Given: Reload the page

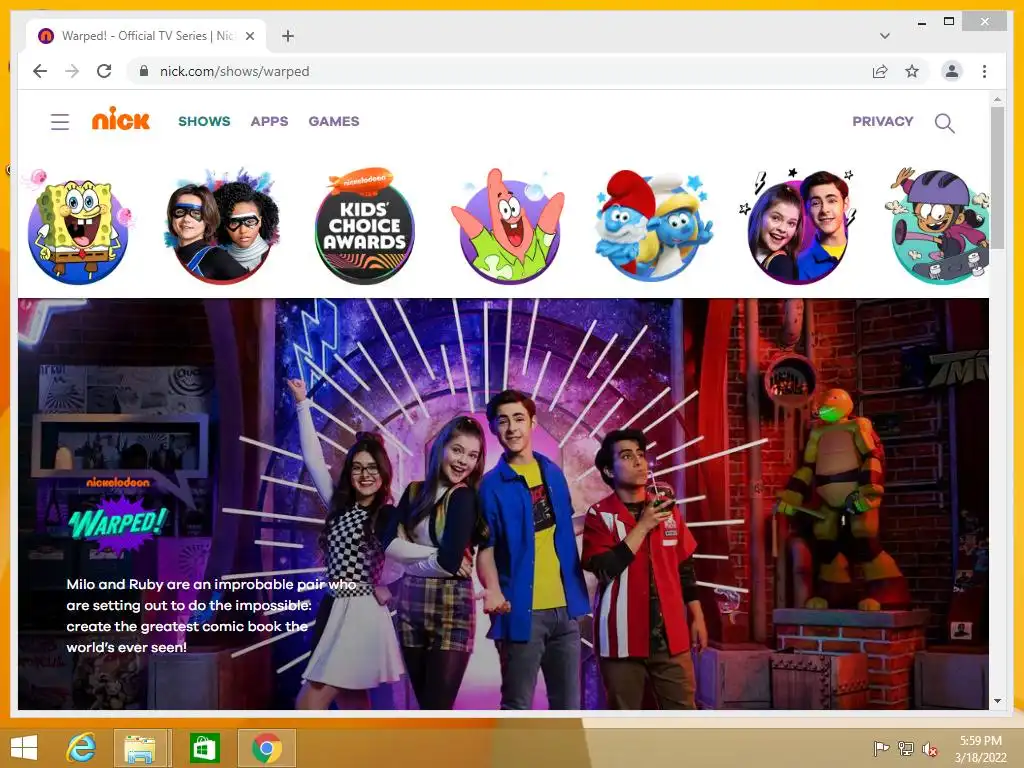Looking at the screenshot, I should [x=104, y=71].
